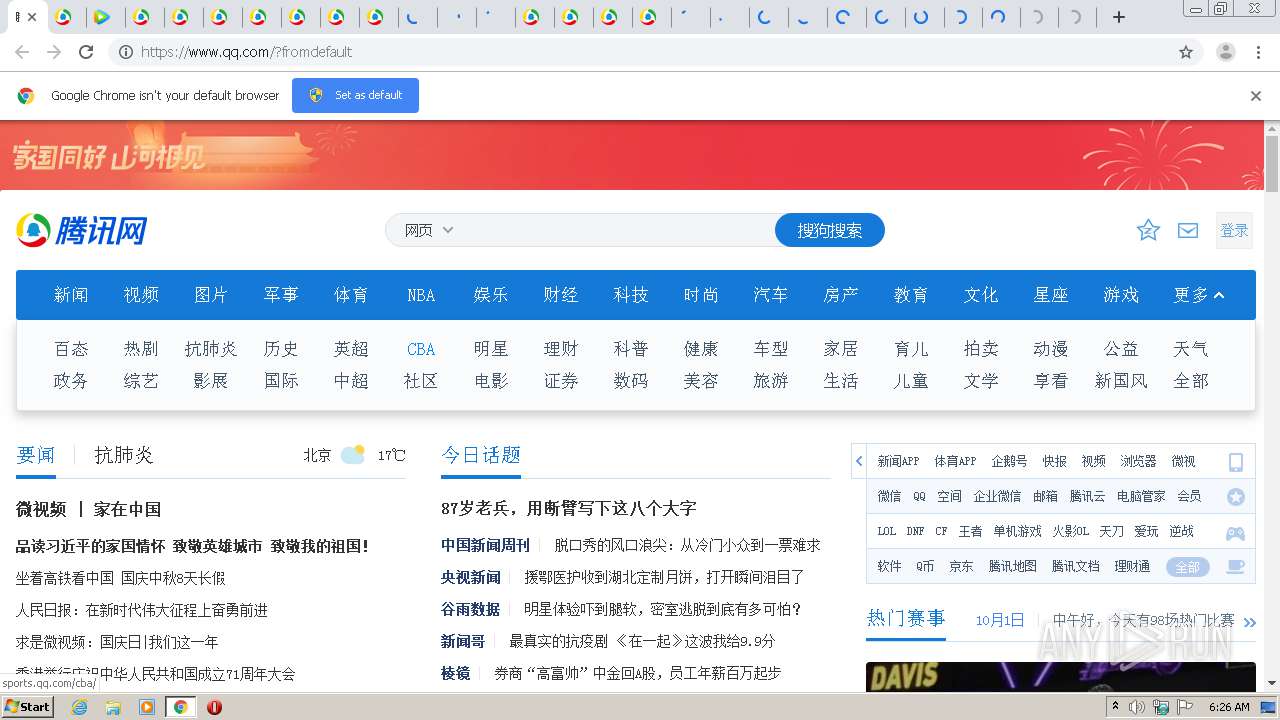Show hidden tray icons arrow
Image resolution: width=1280 pixels, height=720 pixels.
(x=1115, y=707)
